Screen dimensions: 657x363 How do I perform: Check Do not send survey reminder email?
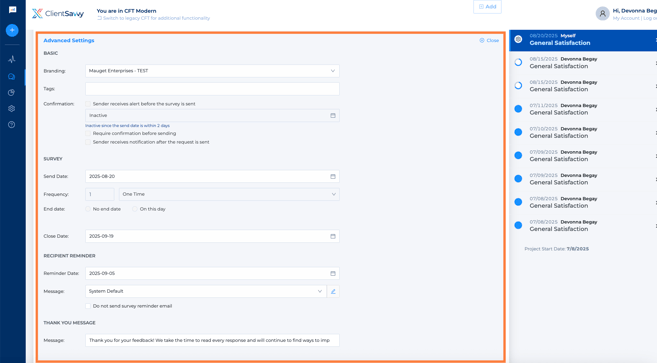point(88,306)
